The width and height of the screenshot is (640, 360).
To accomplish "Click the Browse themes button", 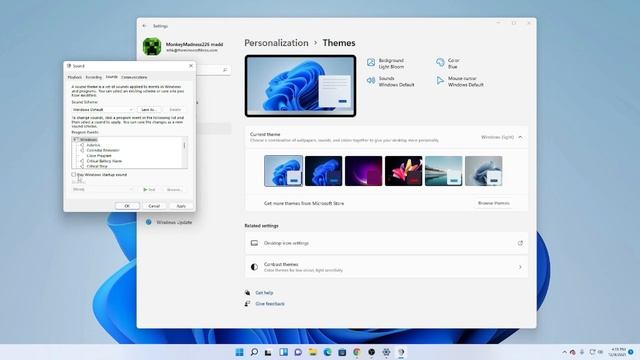I will pos(493,203).
